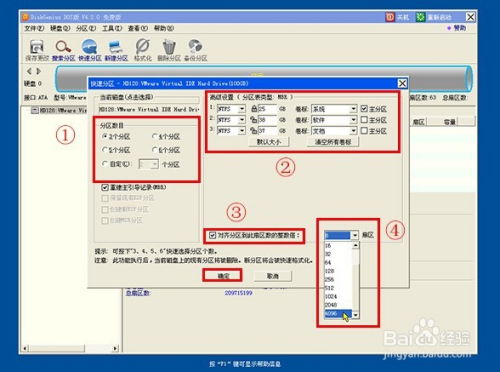Click the Save Changes (保存更改) toolbar icon
Screen dimensions: 500x372
37,47
